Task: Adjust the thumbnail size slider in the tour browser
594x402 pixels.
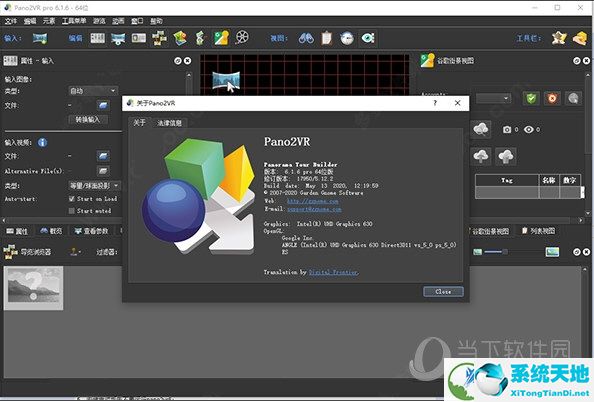Action: 496,252
